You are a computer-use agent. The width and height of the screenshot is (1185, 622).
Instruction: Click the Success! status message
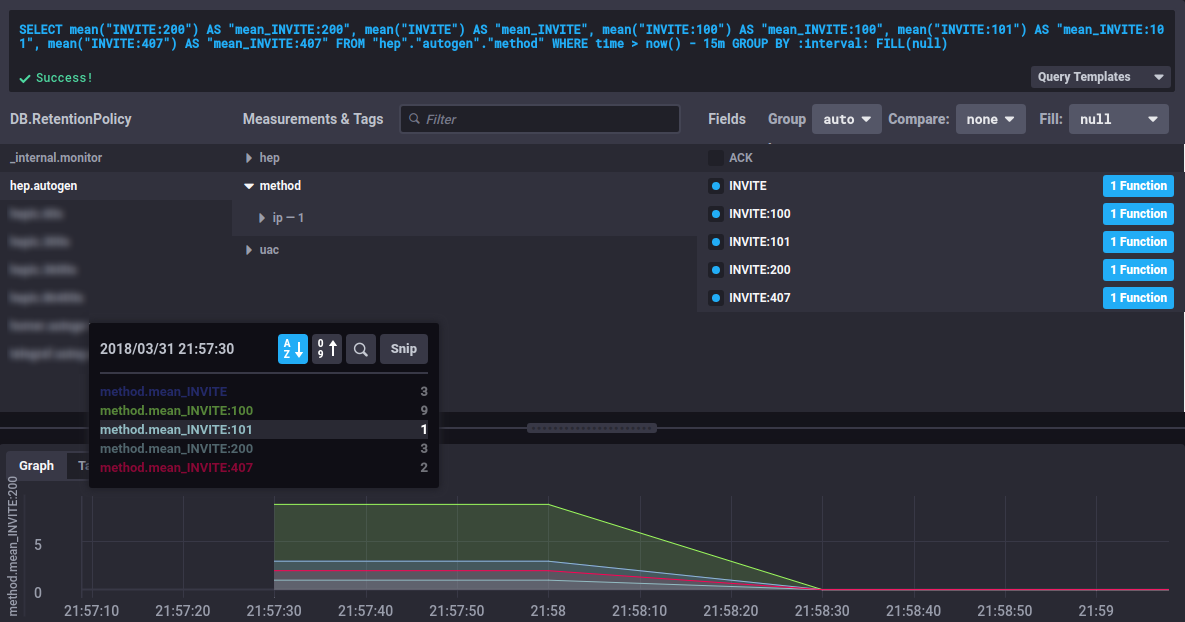point(56,78)
